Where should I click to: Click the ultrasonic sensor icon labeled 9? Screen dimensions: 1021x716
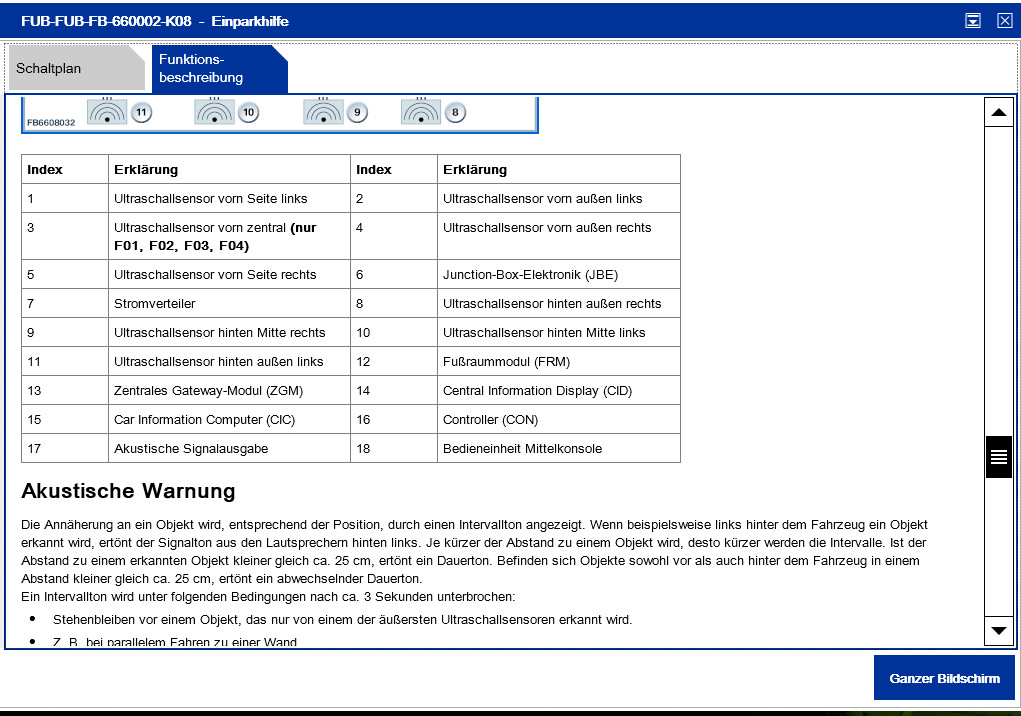323,111
